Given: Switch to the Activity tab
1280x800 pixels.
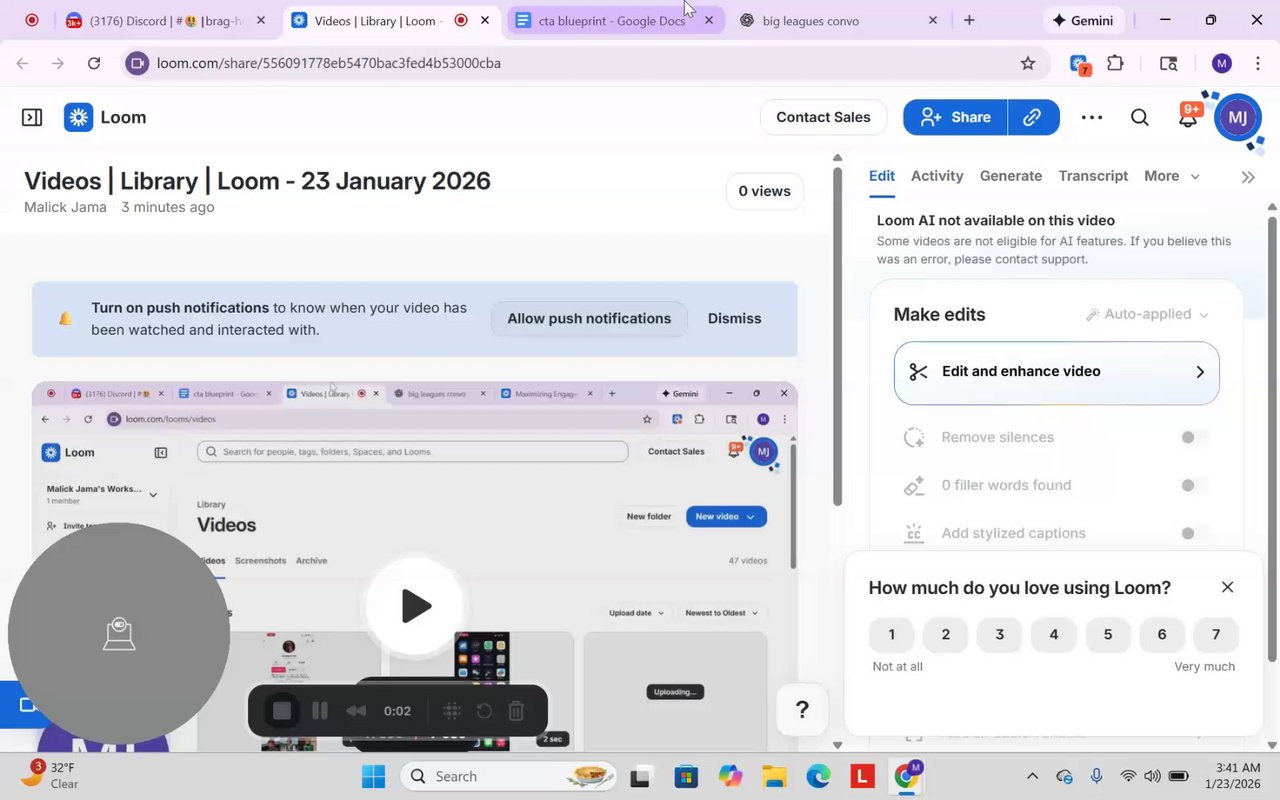Looking at the screenshot, I should click(937, 176).
